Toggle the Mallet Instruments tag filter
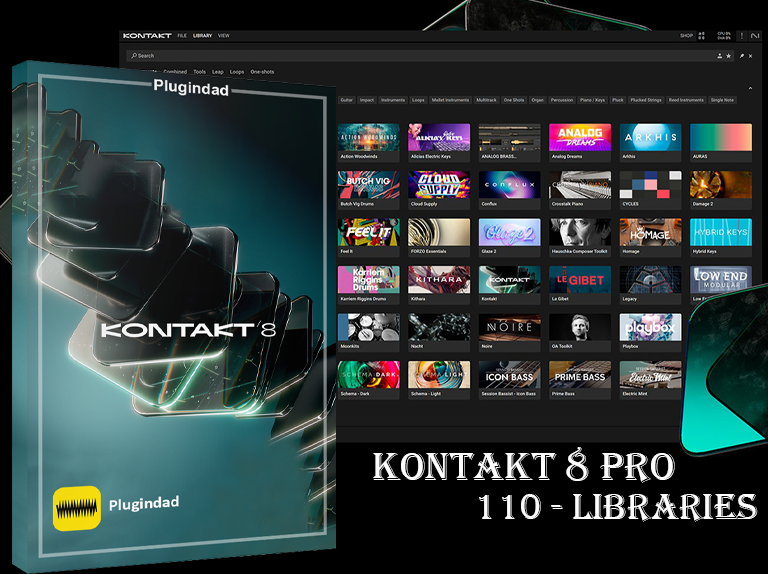The image size is (768, 574). click(450, 100)
